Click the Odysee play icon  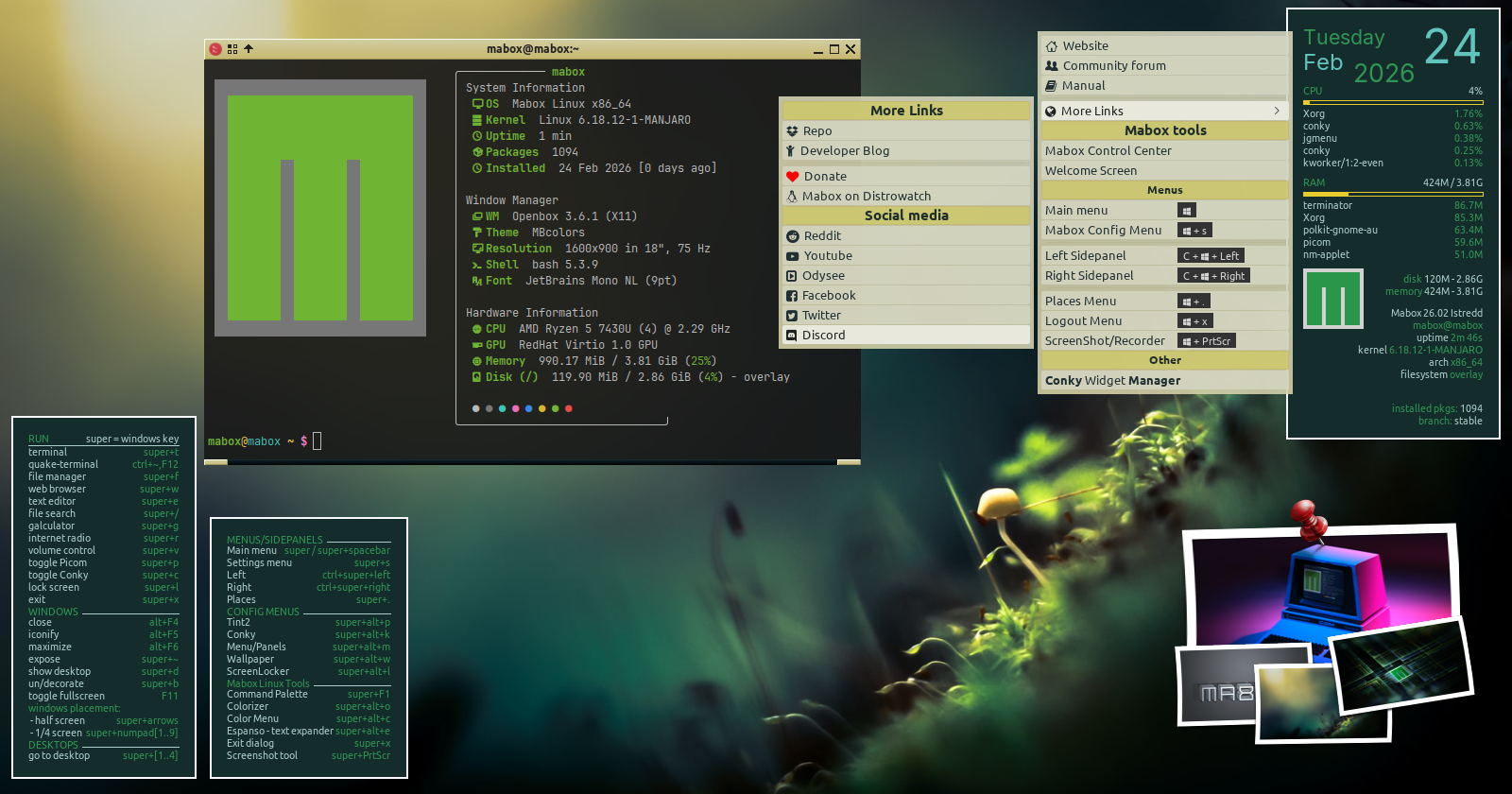[792, 276]
